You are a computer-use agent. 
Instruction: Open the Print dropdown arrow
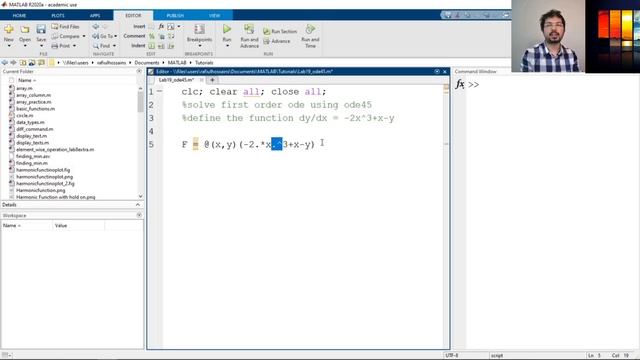(x=74, y=46)
